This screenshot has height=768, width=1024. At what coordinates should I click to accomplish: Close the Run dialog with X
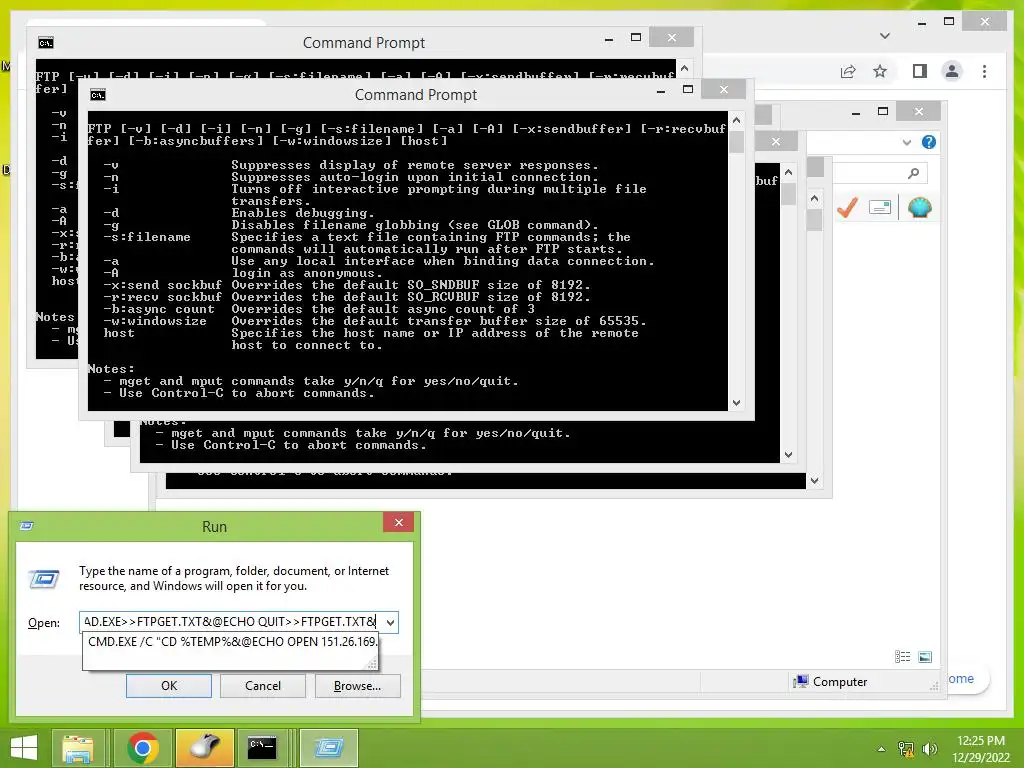click(398, 522)
